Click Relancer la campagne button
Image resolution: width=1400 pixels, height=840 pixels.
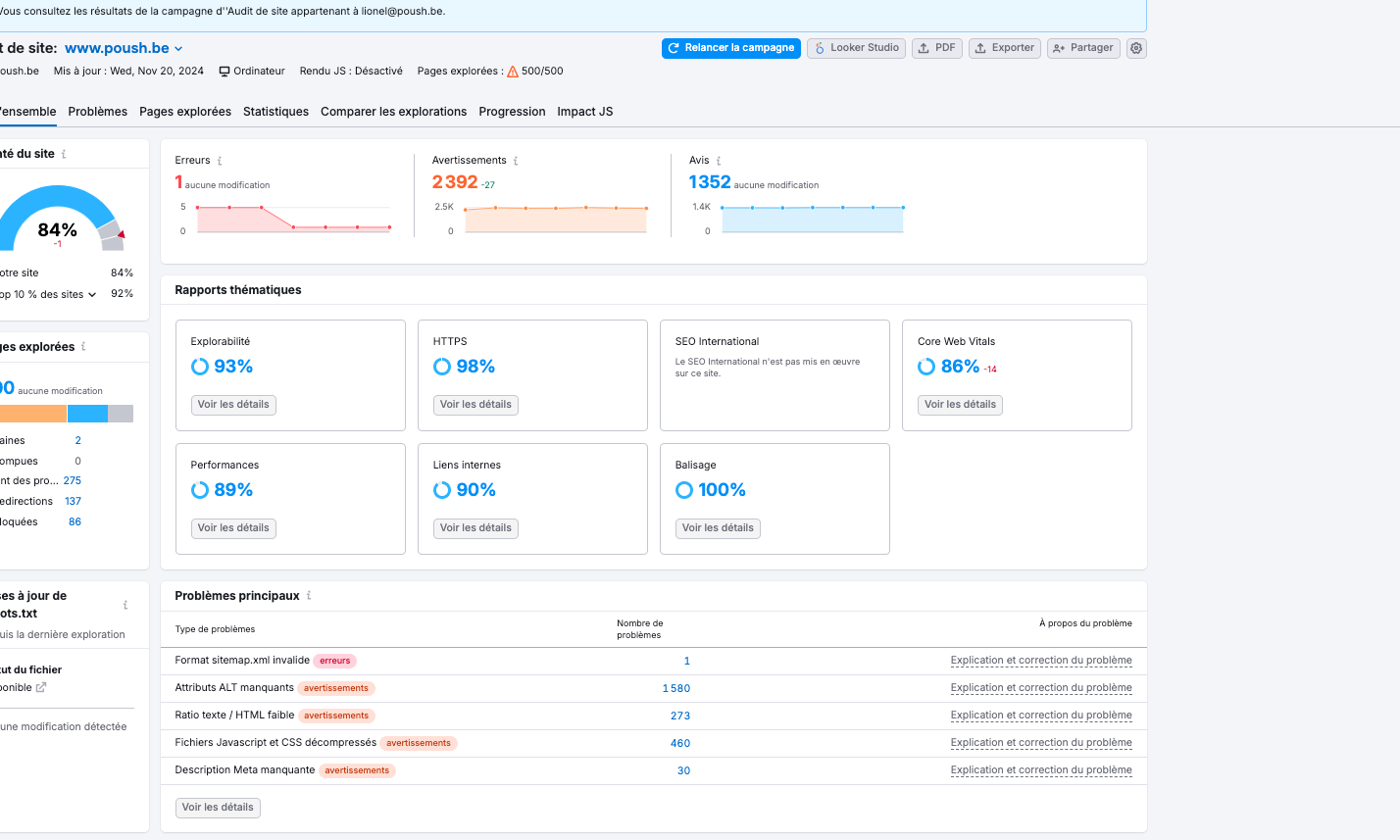(x=730, y=48)
